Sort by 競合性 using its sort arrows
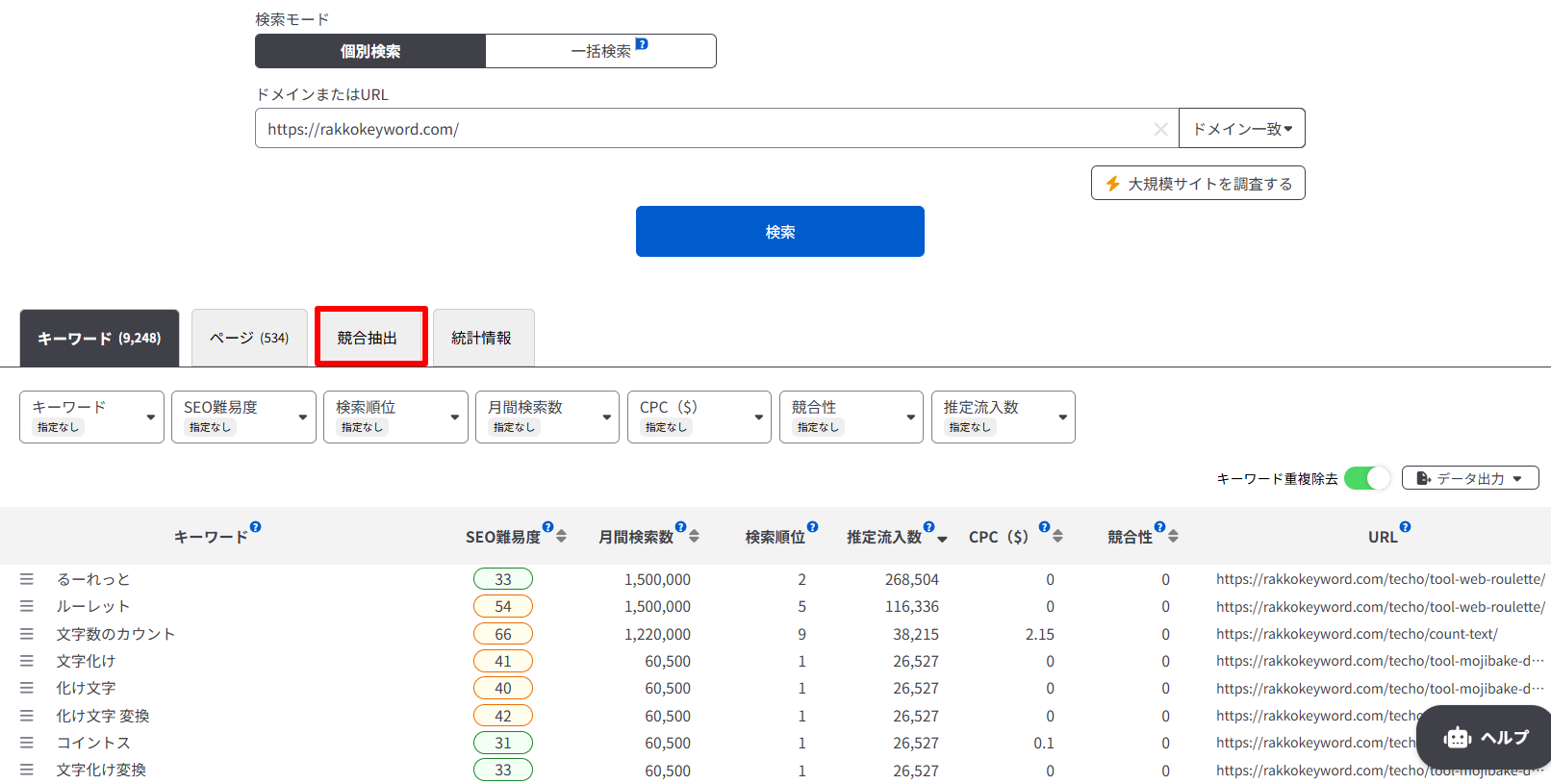Screen dimensions: 1551x784 pos(1173,537)
